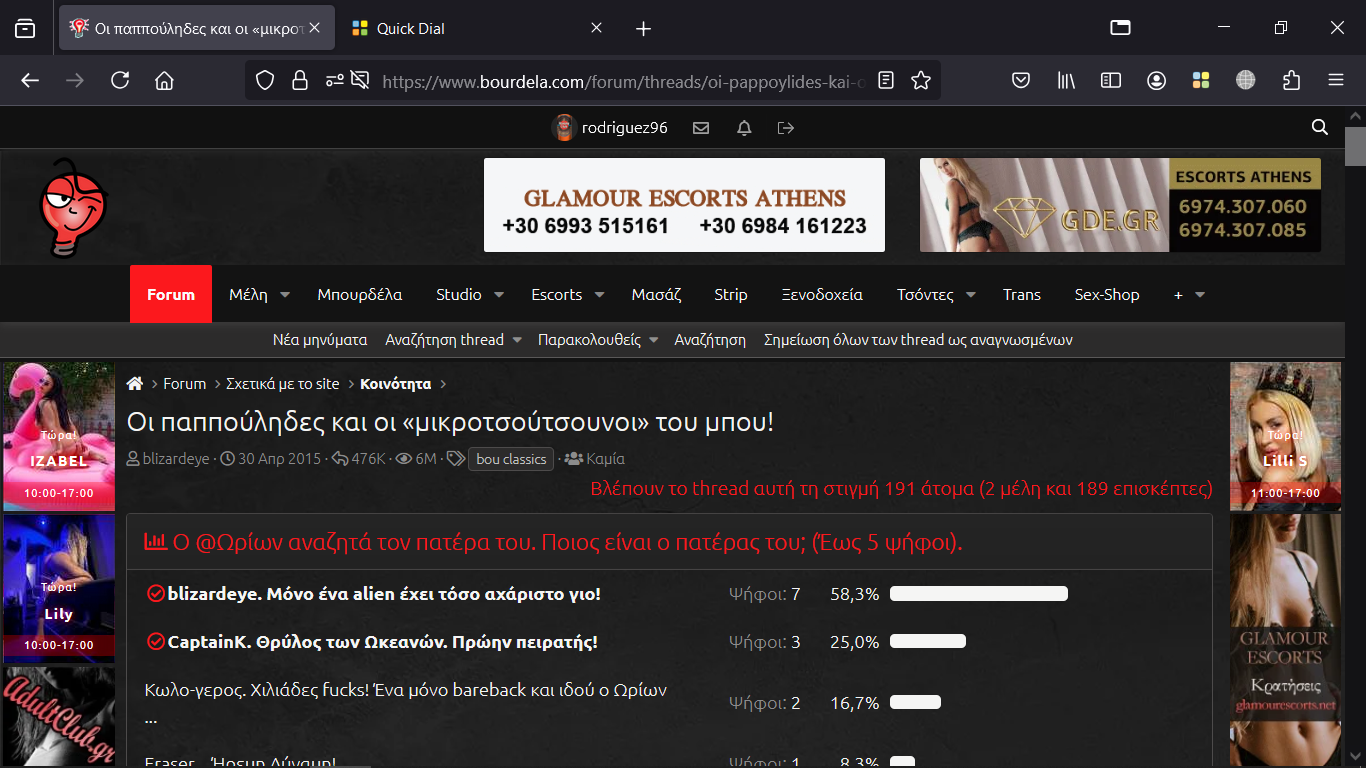Open the site search magnifier icon
Screen dimensions: 1366x768
[x=1320, y=127]
